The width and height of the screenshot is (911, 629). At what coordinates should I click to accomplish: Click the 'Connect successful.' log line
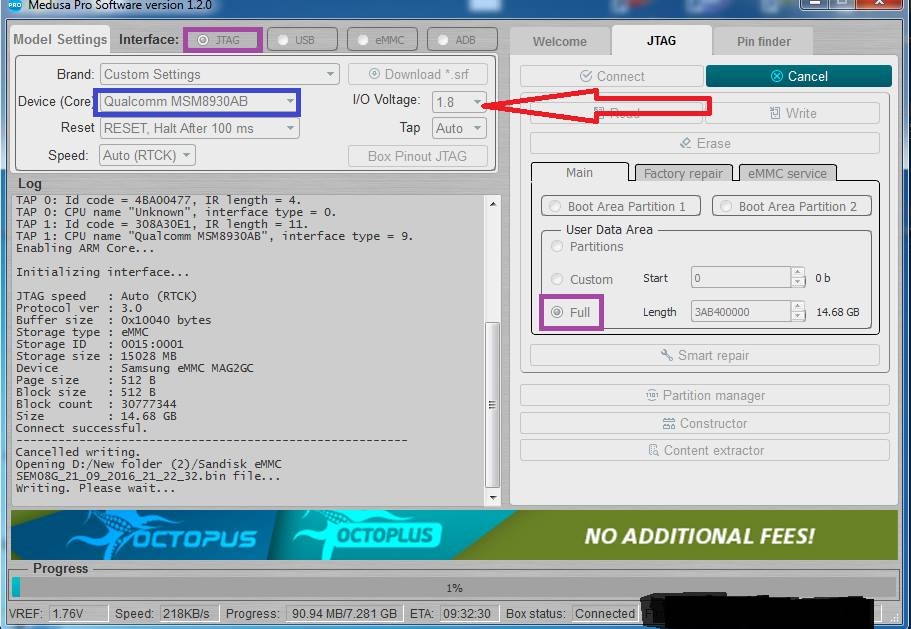point(81,428)
